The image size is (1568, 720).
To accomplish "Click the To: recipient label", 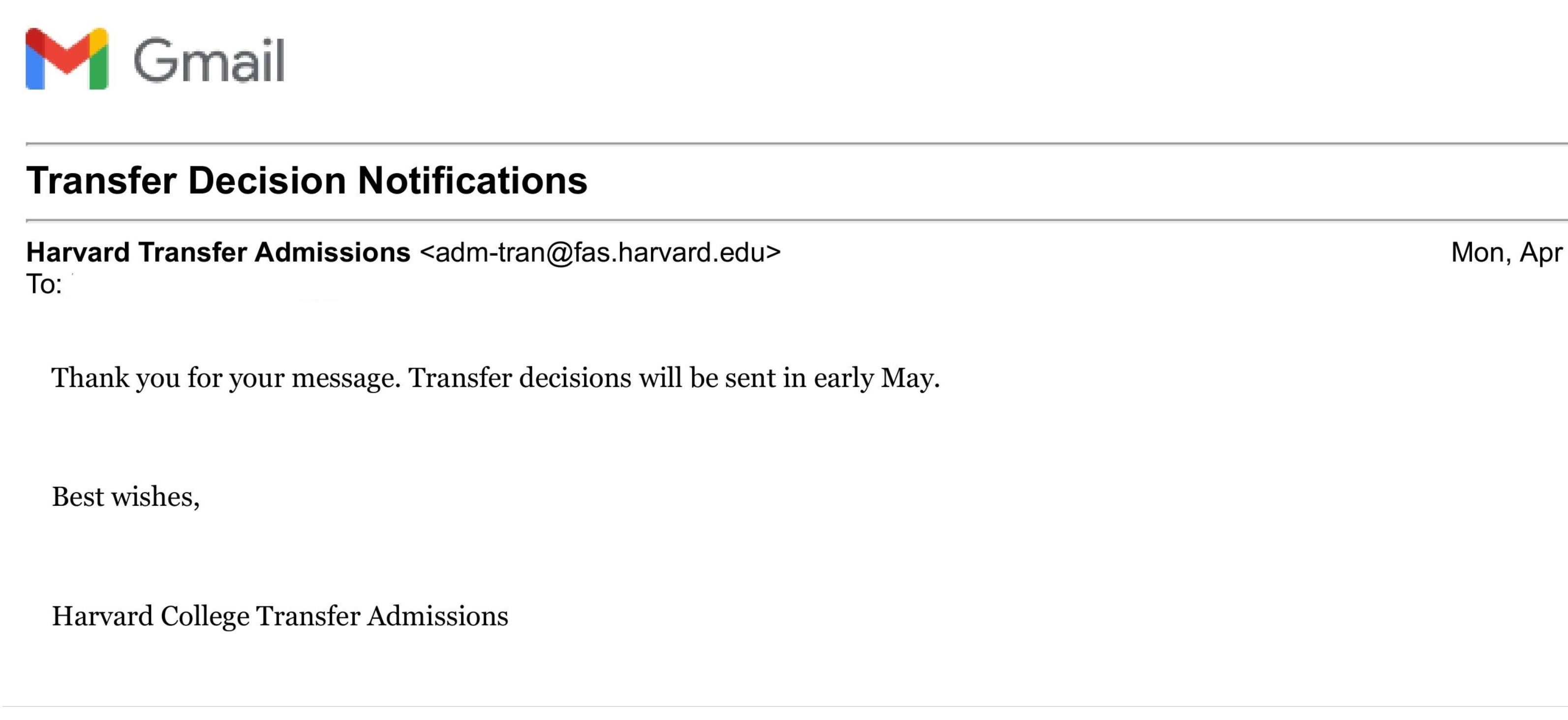I will (44, 284).
